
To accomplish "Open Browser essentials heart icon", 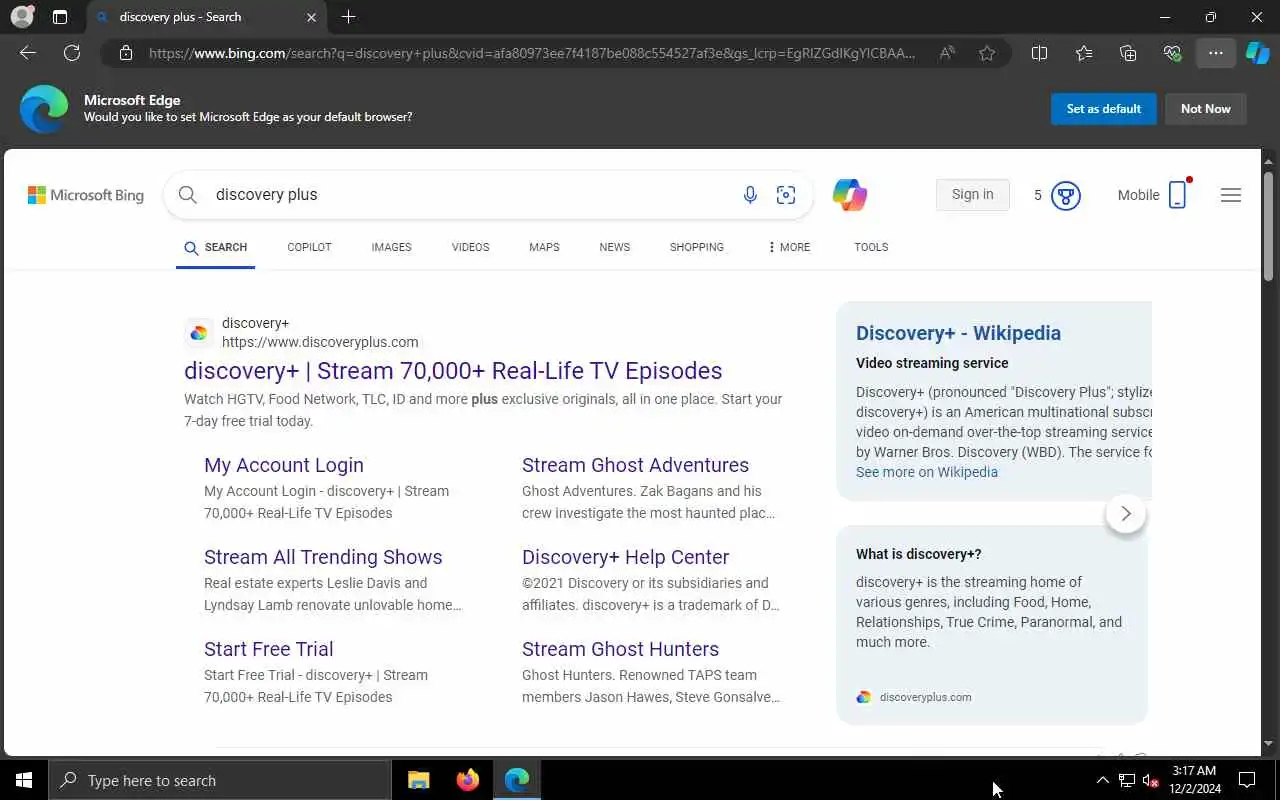I will pyautogui.click(x=1172, y=53).
